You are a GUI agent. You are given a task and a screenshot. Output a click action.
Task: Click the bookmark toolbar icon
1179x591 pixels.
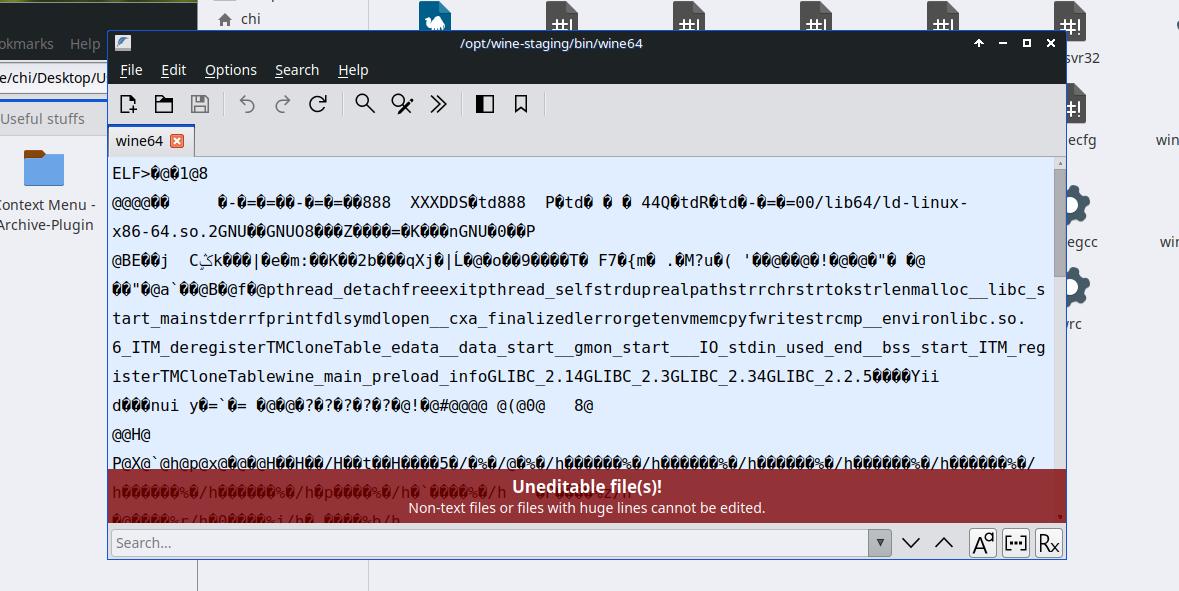520,104
